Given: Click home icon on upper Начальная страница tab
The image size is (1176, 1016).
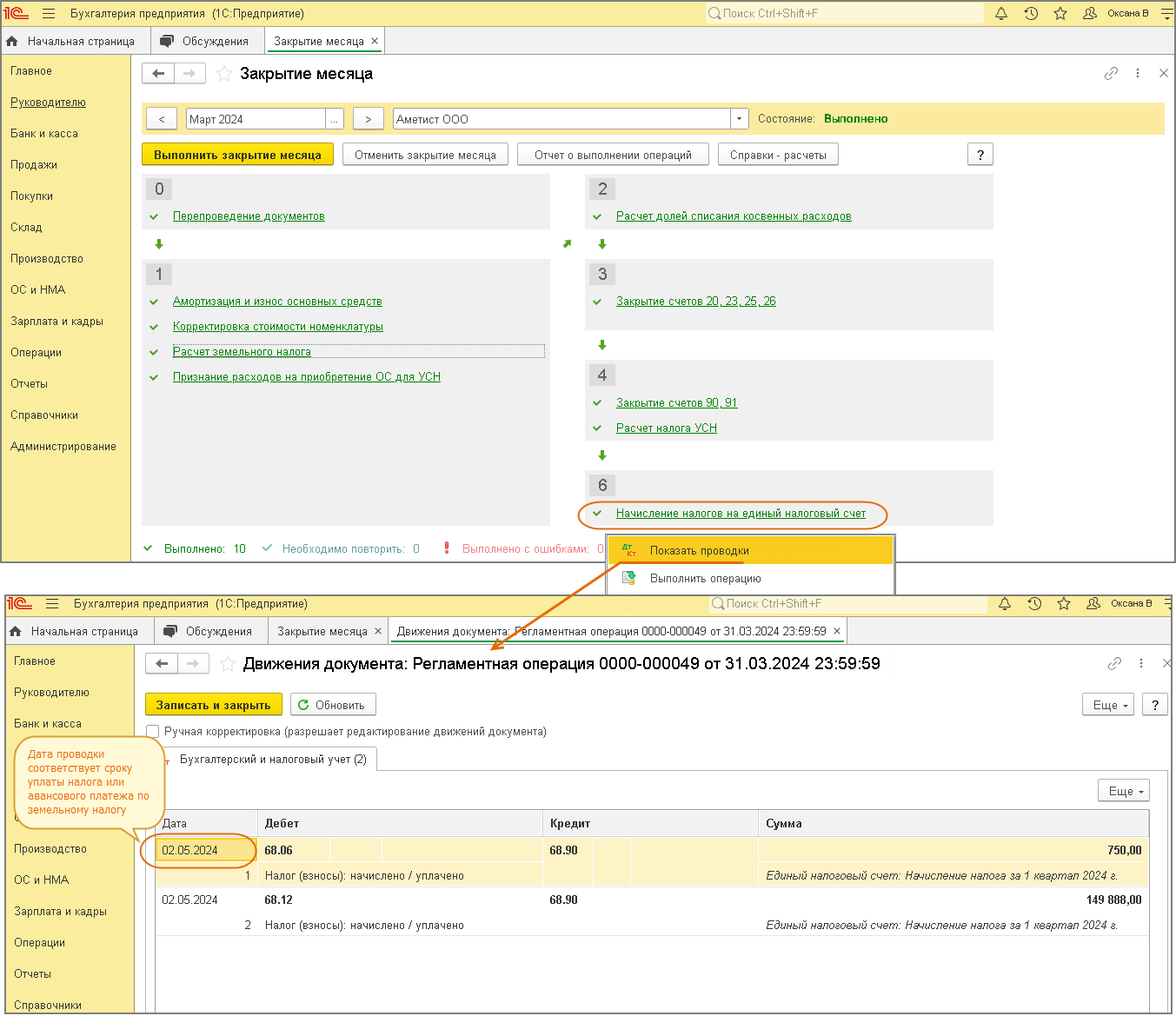Looking at the screenshot, I should 12,41.
